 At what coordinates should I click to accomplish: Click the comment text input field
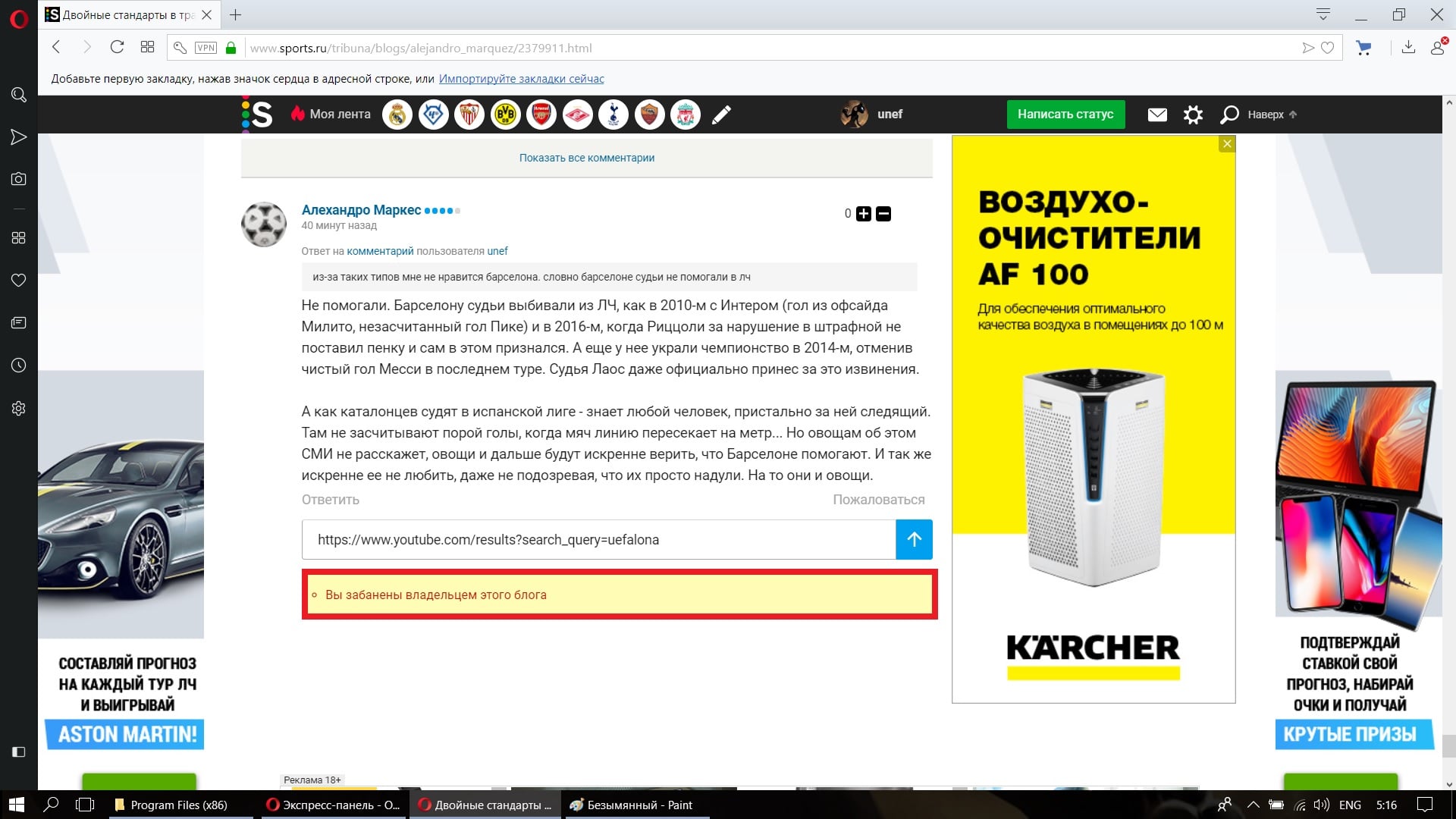point(598,539)
